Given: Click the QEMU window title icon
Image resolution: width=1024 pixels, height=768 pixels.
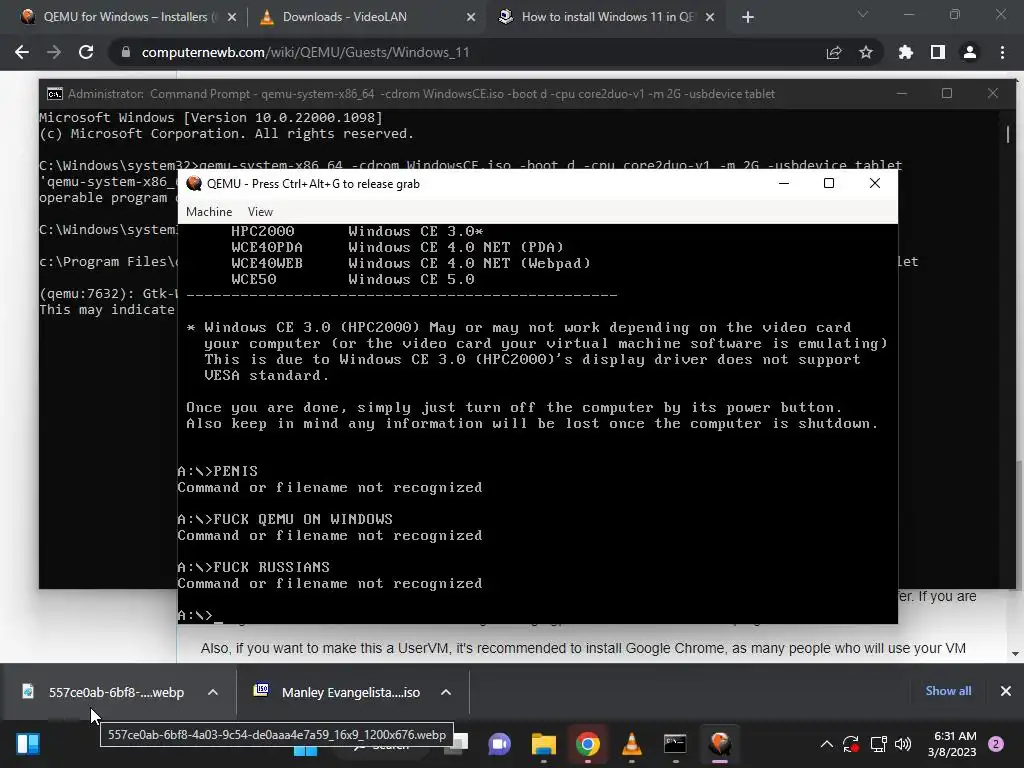Looking at the screenshot, I should (194, 184).
